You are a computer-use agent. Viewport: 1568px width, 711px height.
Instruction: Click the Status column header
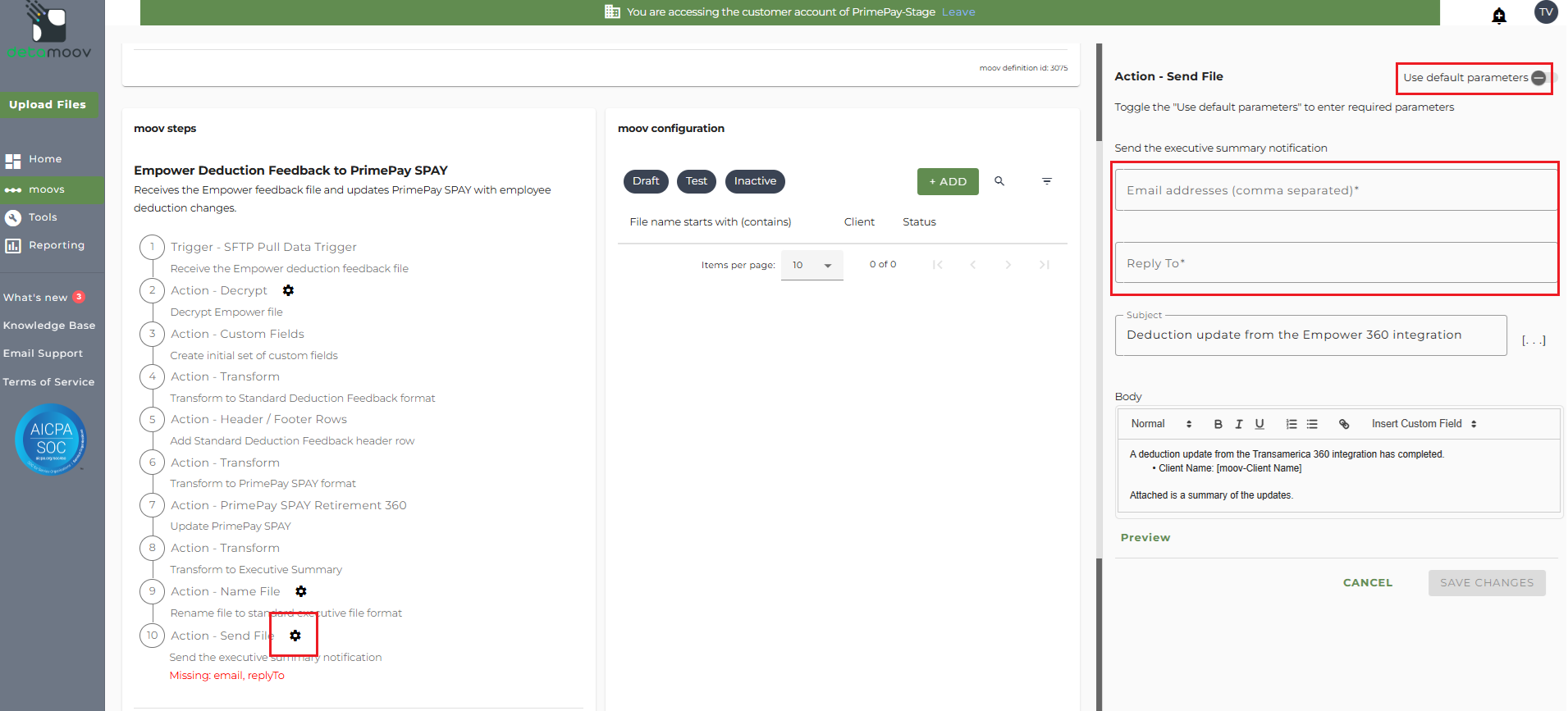[x=919, y=222]
